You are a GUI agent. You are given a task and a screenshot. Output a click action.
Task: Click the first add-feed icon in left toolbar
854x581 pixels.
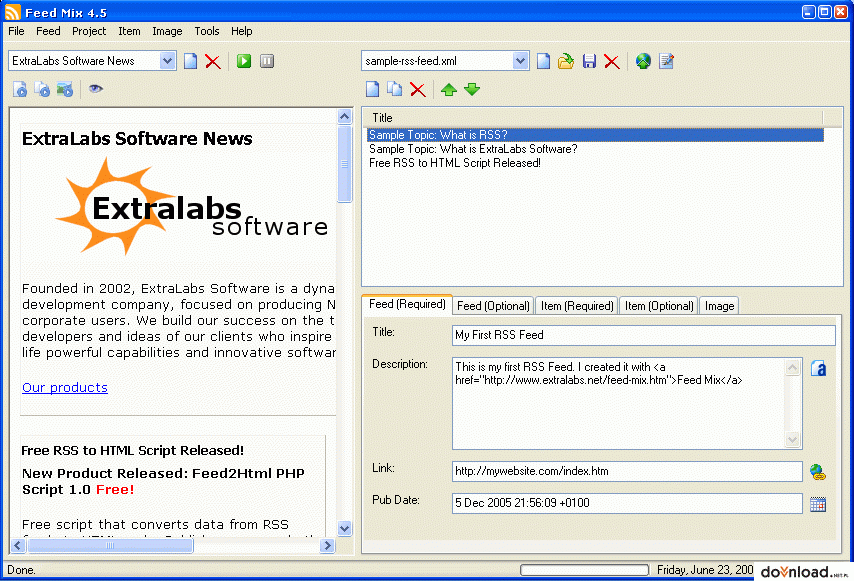point(20,89)
